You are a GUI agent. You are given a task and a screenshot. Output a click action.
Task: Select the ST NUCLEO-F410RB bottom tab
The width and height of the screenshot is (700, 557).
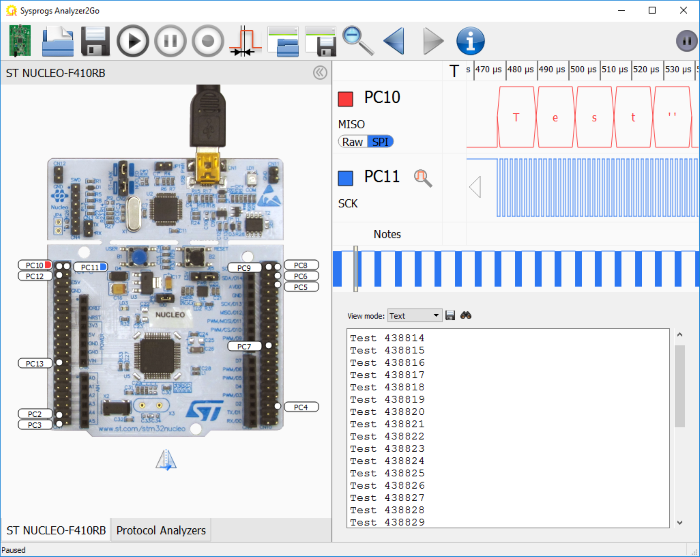click(x=56, y=530)
